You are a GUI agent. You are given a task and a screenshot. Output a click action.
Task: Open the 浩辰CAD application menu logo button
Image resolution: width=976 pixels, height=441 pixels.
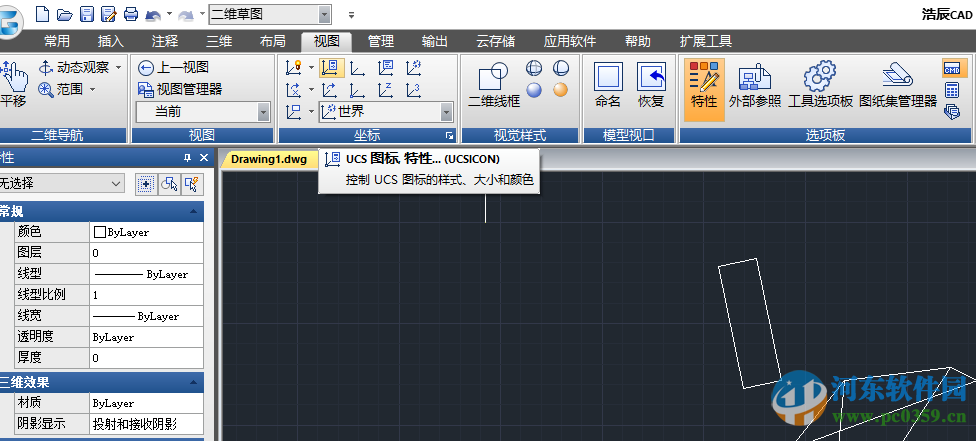point(9,21)
